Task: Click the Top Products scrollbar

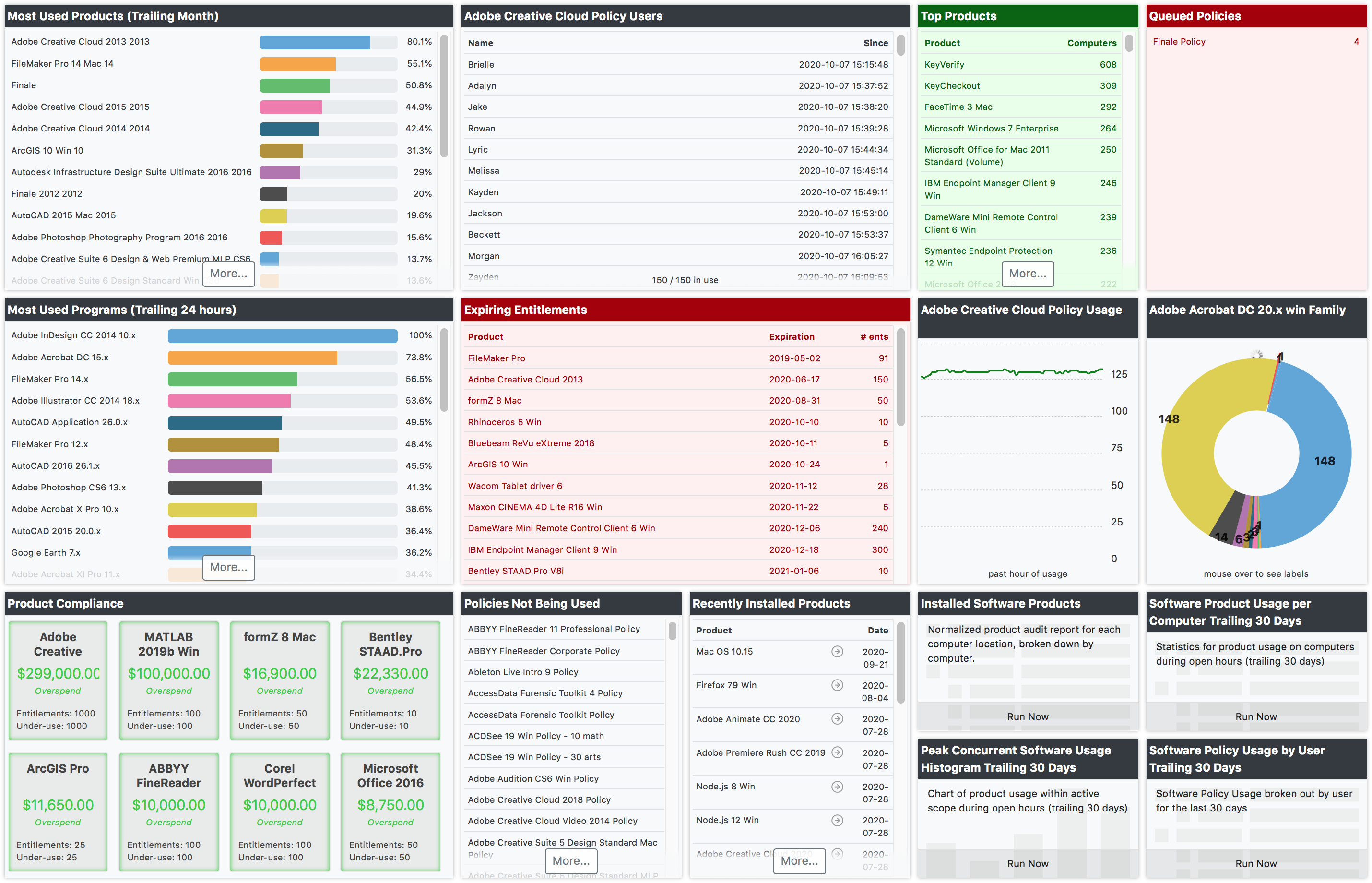Action: coord(1128,44)
